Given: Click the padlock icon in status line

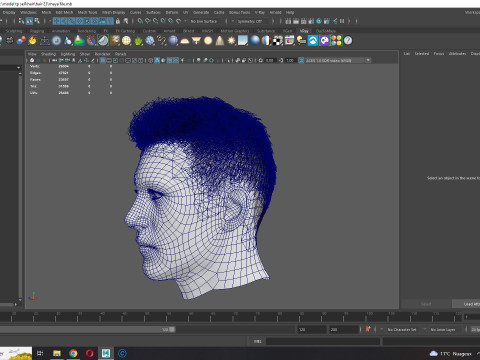Looking at the screenshot, I should point(118,21).
